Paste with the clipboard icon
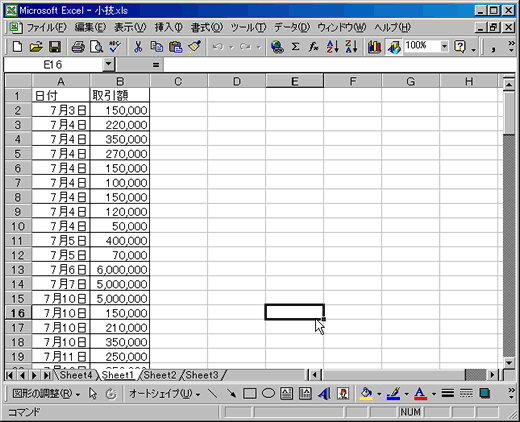The image size is (520, 422). tap(176, 47)
